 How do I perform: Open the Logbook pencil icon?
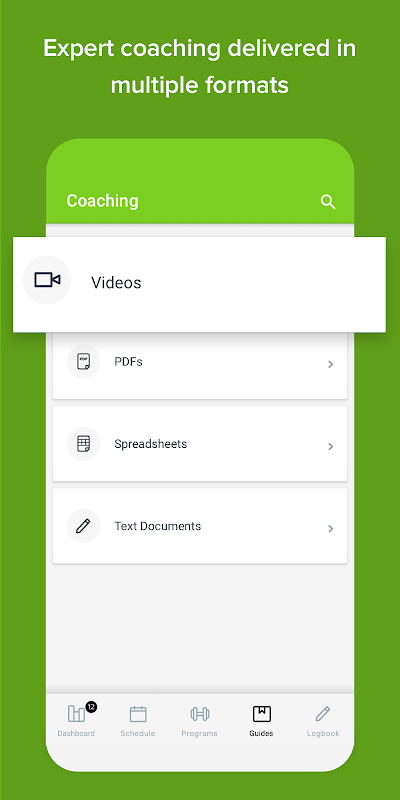tap(322, 713)
